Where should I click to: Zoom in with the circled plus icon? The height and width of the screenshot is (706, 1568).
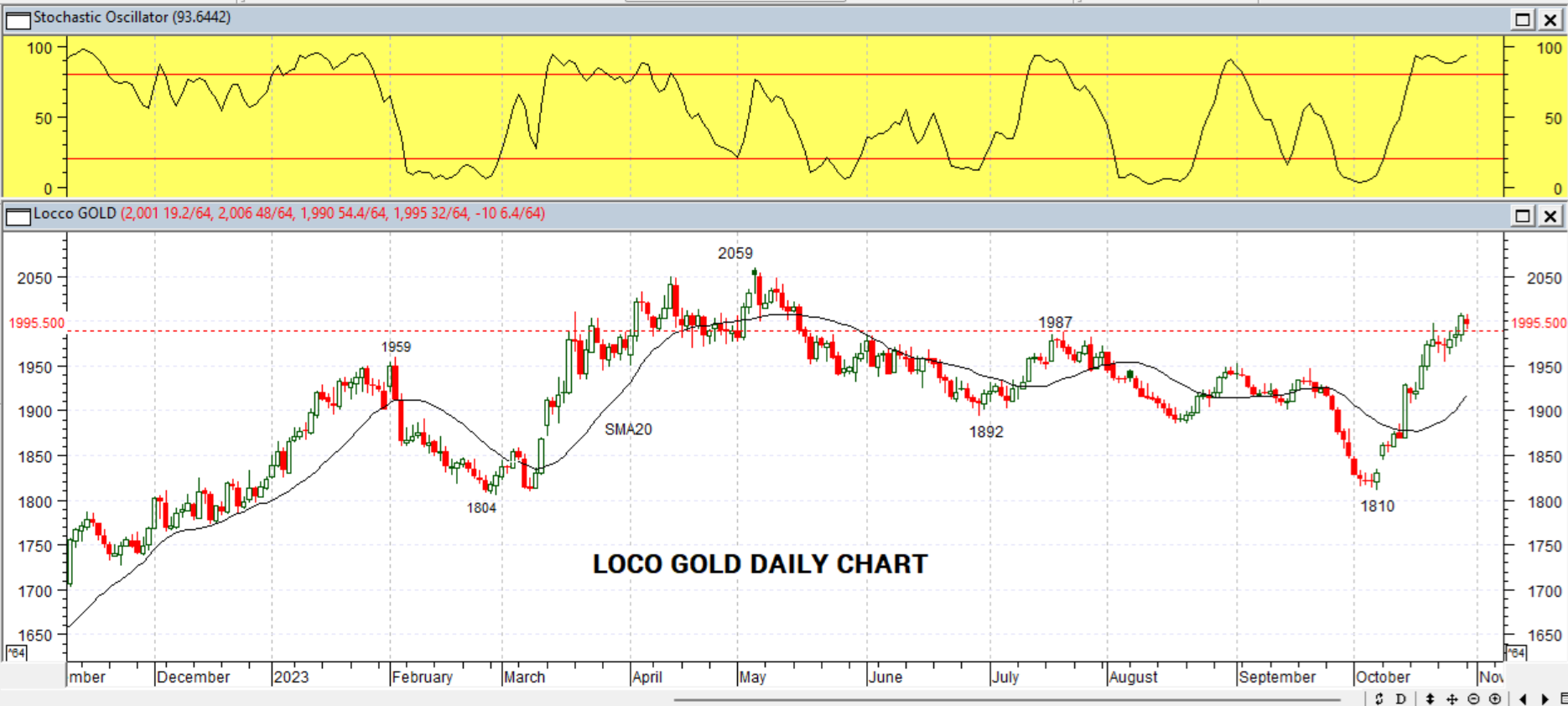click(x=1495, y=698)
